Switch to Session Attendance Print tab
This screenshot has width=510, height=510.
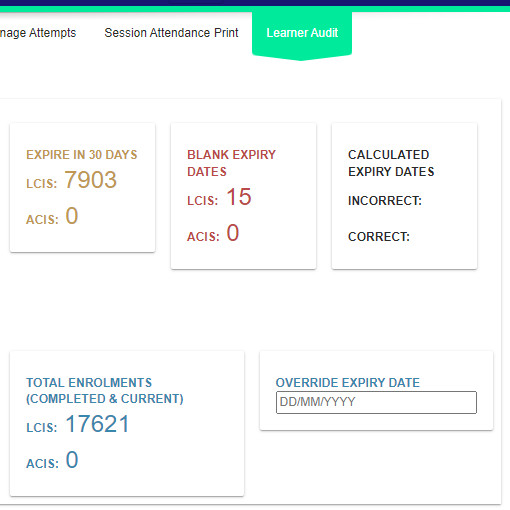coord(171,33)
